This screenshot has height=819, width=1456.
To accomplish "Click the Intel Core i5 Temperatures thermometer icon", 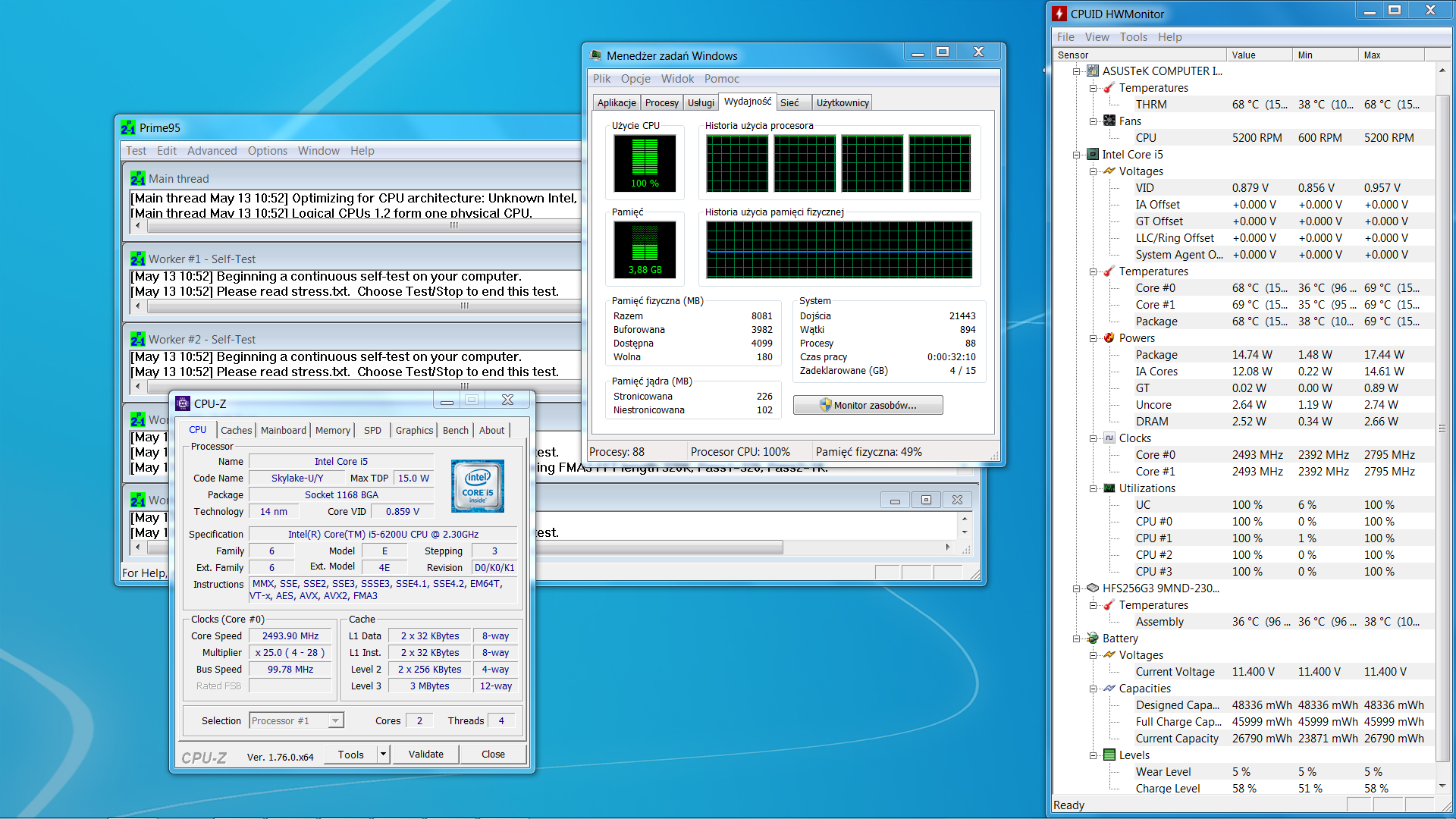I will (1109, 271).
